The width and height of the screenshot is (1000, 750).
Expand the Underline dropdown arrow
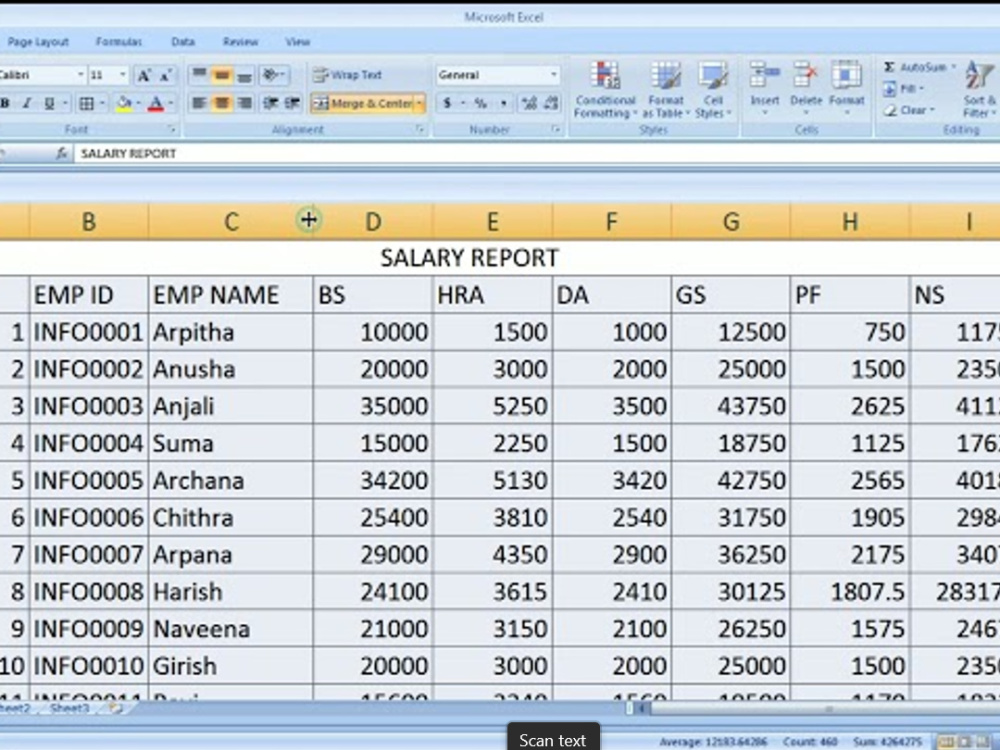pyautogui.click(x=64, y=103)
